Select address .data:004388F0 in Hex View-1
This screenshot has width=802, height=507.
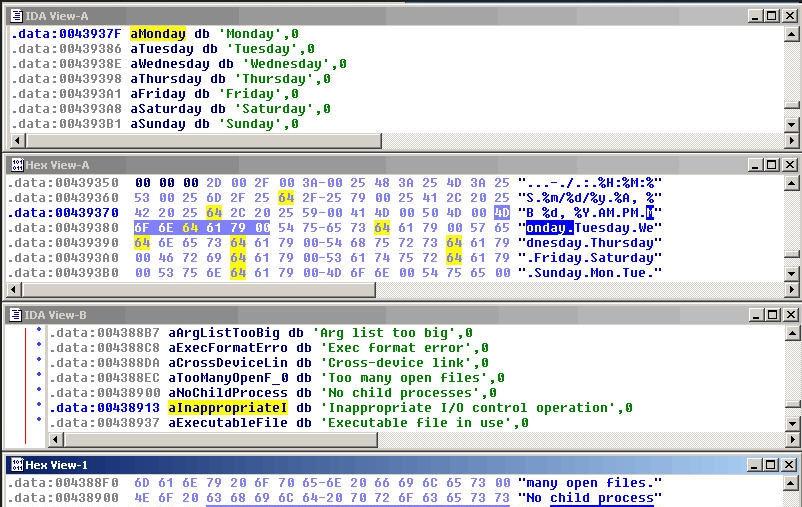point(63,482)
